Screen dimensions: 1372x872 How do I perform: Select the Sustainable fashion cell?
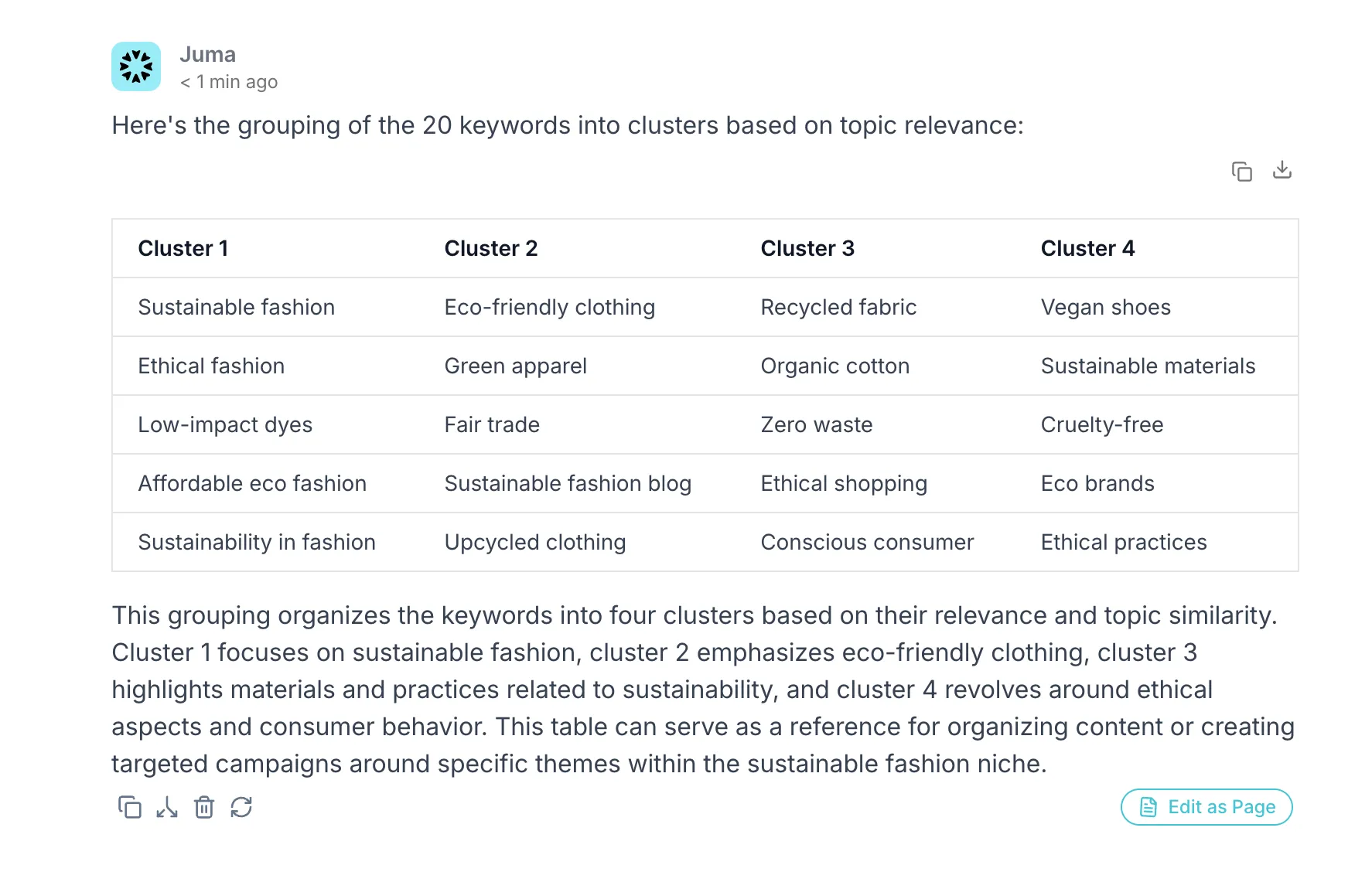(x=236, y=307)
